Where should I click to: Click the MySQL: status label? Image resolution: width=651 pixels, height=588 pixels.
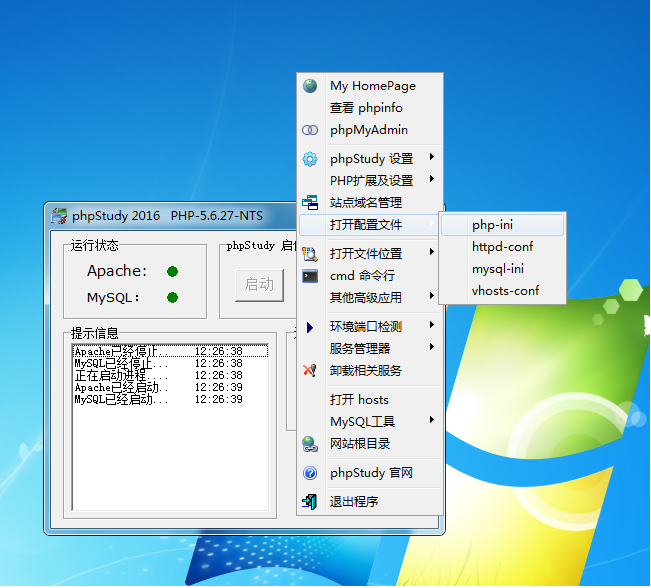point(113,298)
